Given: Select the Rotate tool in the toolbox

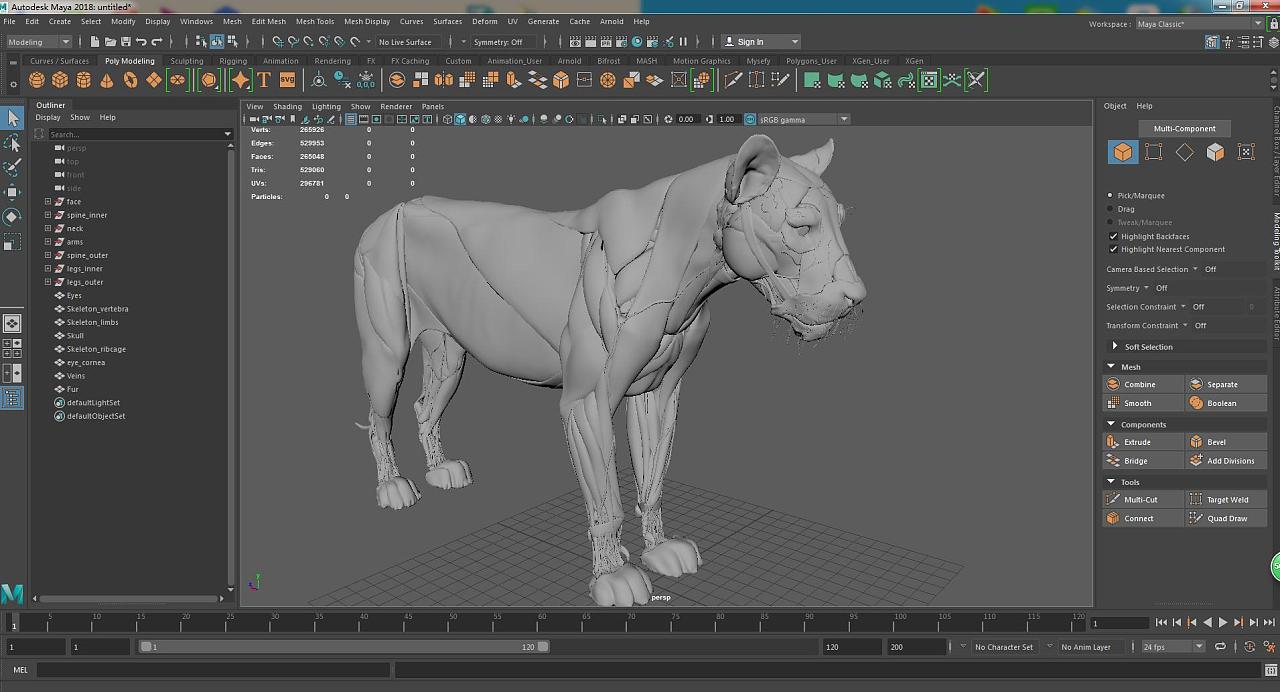Looking at the screenshot, I should [12, 216].
